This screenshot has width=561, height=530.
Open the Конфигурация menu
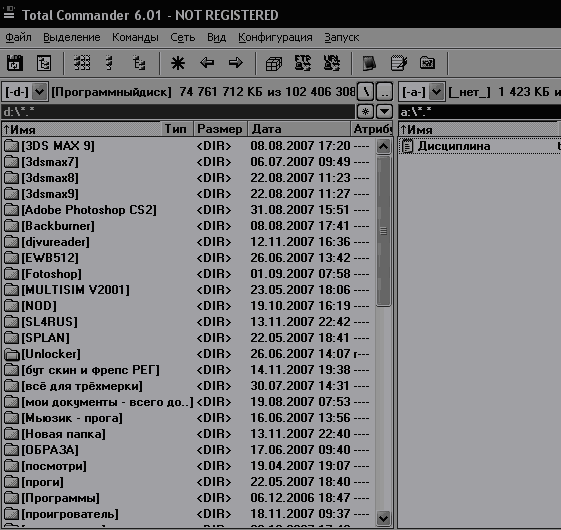[x=275, y=37]
